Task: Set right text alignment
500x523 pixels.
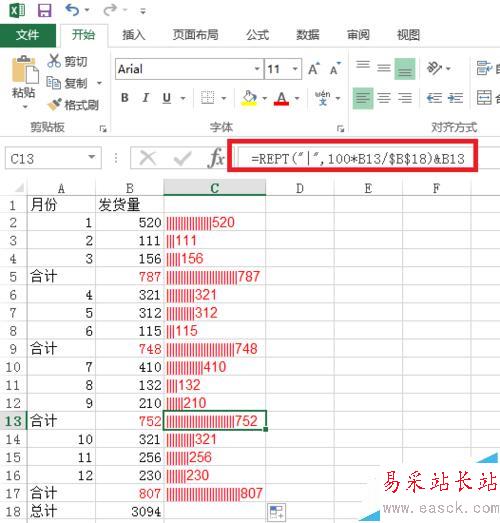Action: (x=405, y=98)
